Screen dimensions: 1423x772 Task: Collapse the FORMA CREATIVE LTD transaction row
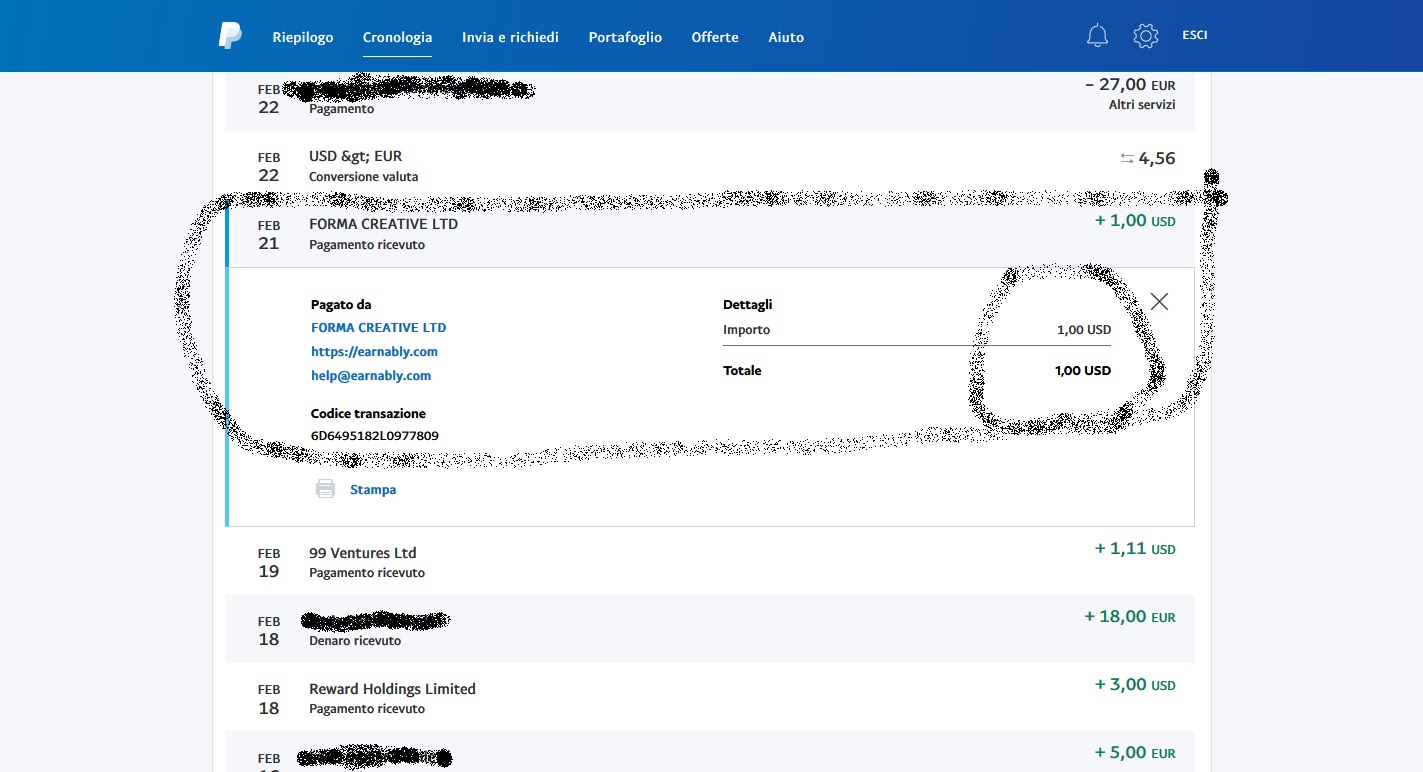click(x=710, y=233)
